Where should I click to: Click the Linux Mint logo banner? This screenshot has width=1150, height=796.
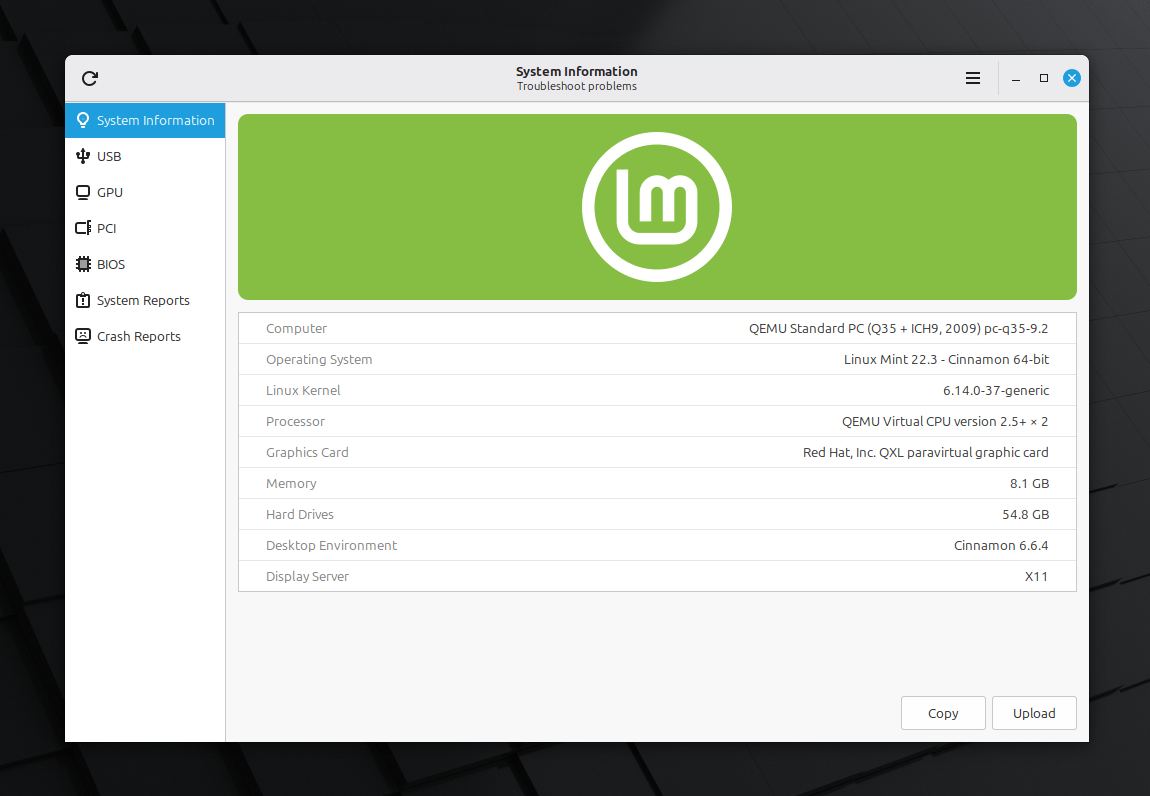point(657,206)
